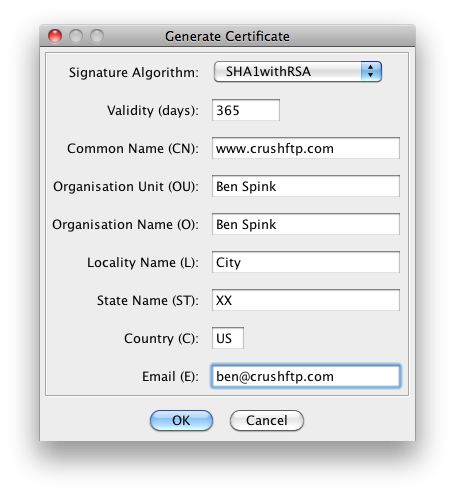Click the Generate Certificate title bar
Screen dimensions: 455x496
click(227, 36)
